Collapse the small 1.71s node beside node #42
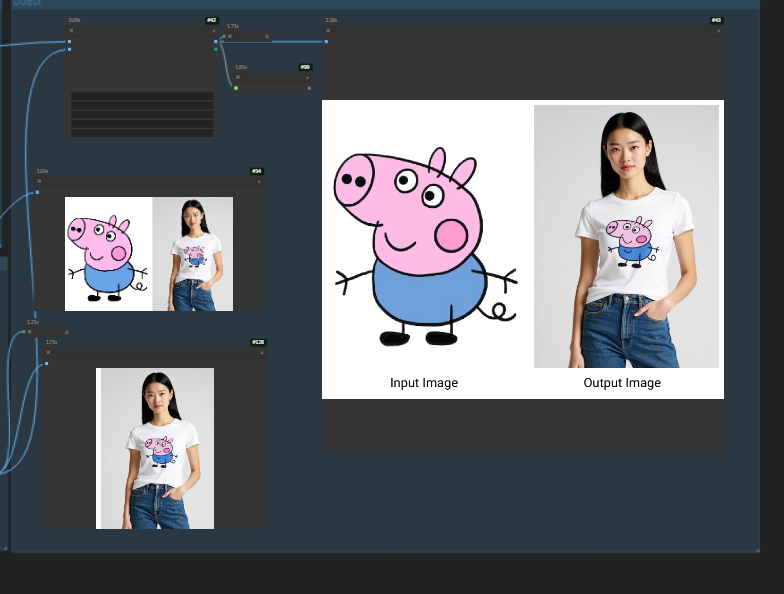 pyautogui.click(x=230, y=36)
